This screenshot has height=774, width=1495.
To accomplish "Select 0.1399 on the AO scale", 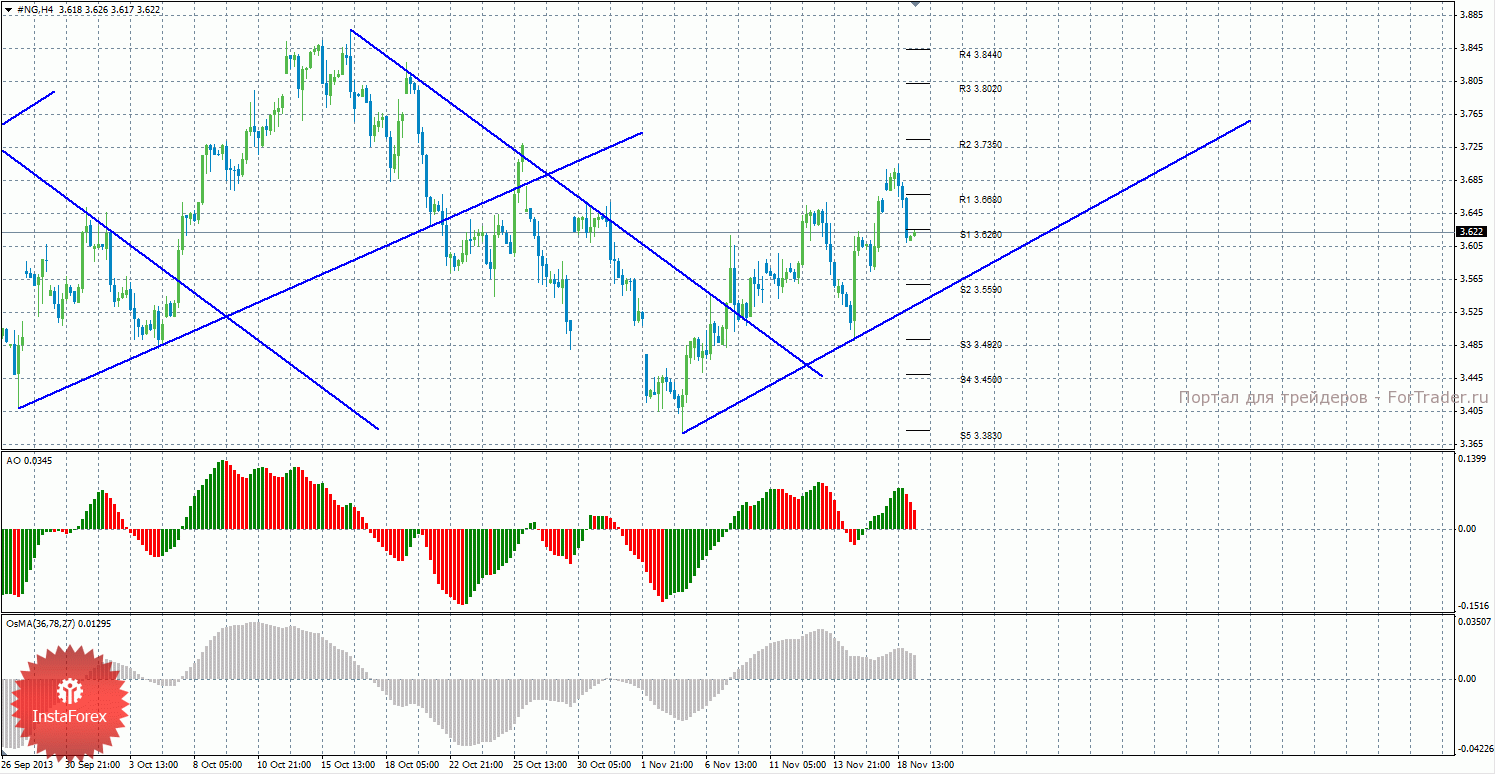I will point(1474,459).
